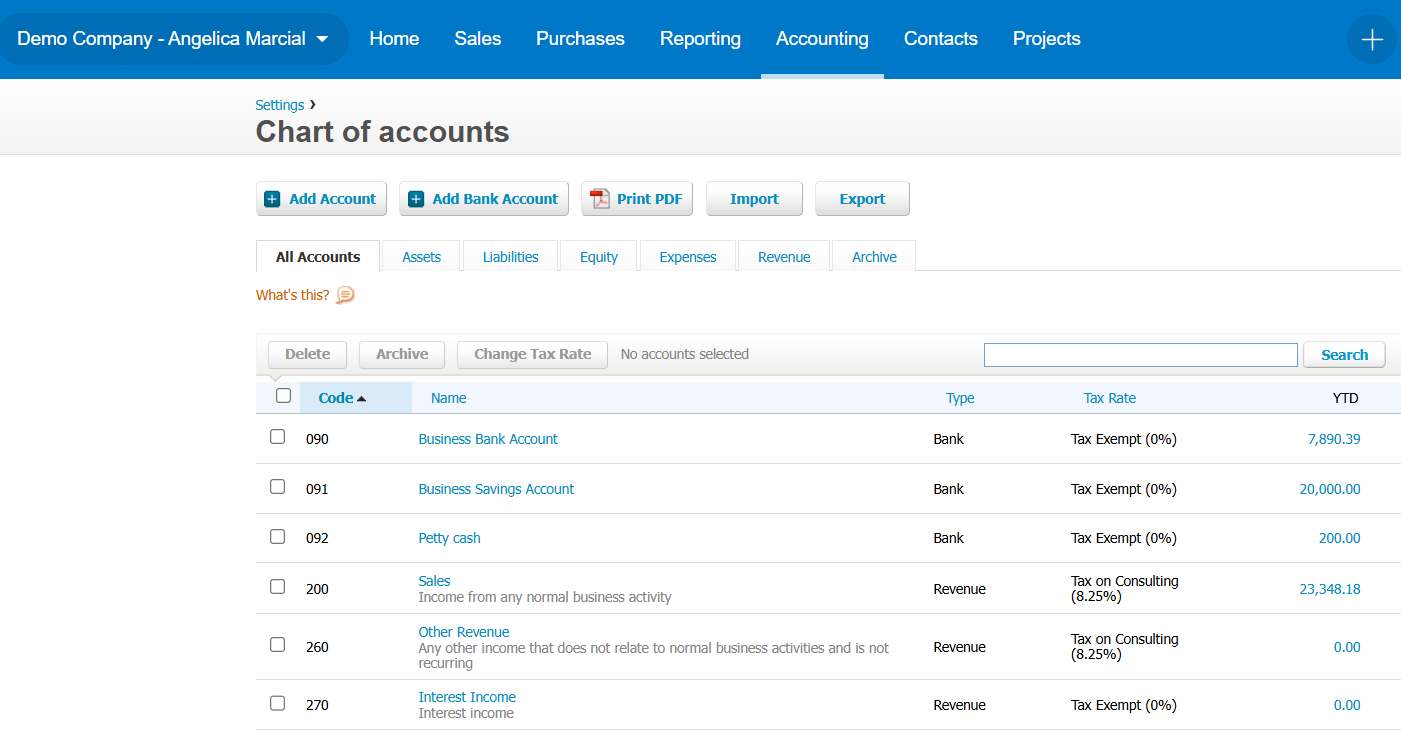Check the box for account 090

click(277, 437)
